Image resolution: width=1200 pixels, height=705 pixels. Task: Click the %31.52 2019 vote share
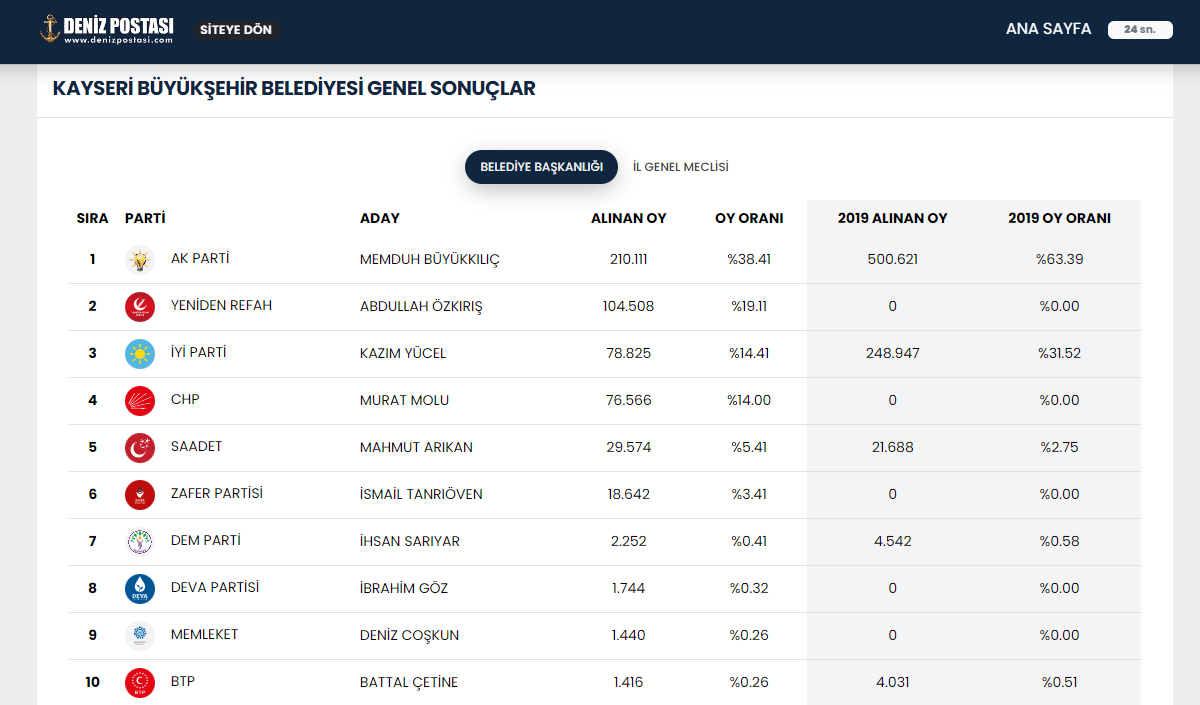pos(1060,353)
